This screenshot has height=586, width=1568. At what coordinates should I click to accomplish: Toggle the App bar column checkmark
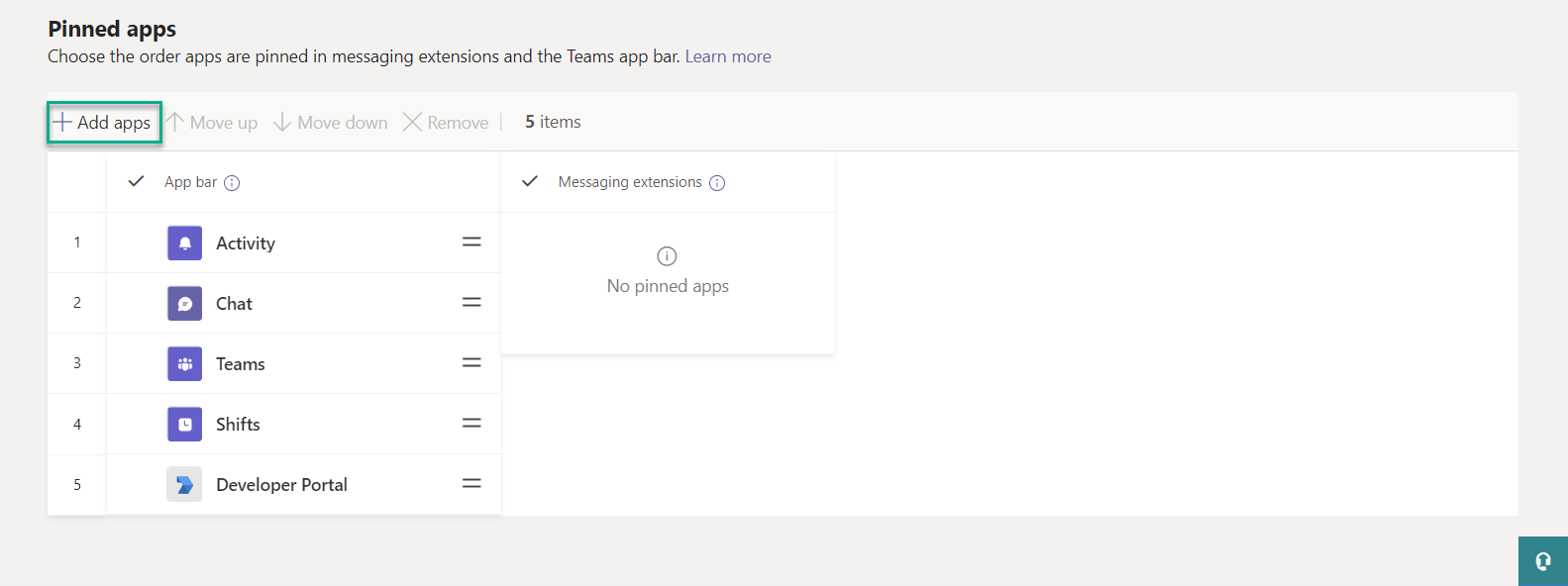[x=137, y=182]
